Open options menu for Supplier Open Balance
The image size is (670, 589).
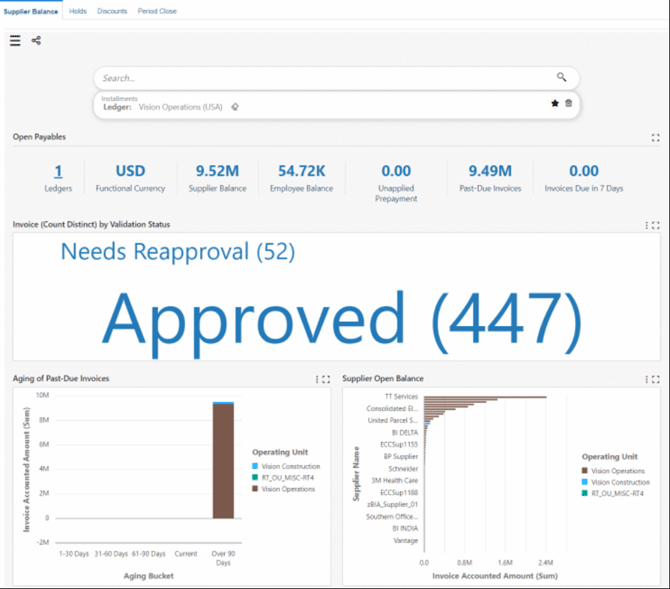(645, 379)
